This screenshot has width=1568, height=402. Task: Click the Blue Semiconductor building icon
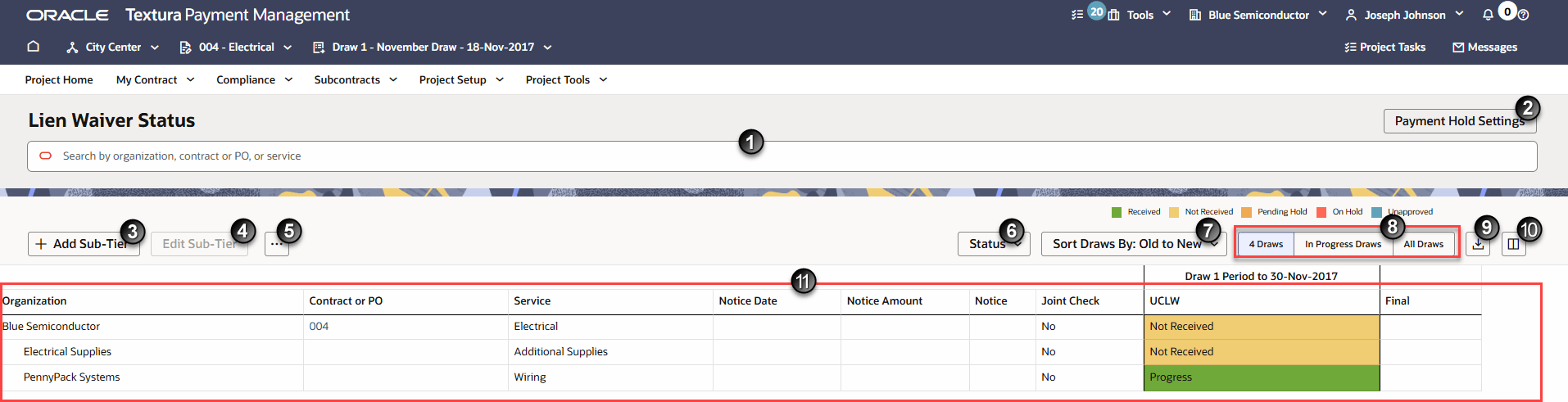1195,15
